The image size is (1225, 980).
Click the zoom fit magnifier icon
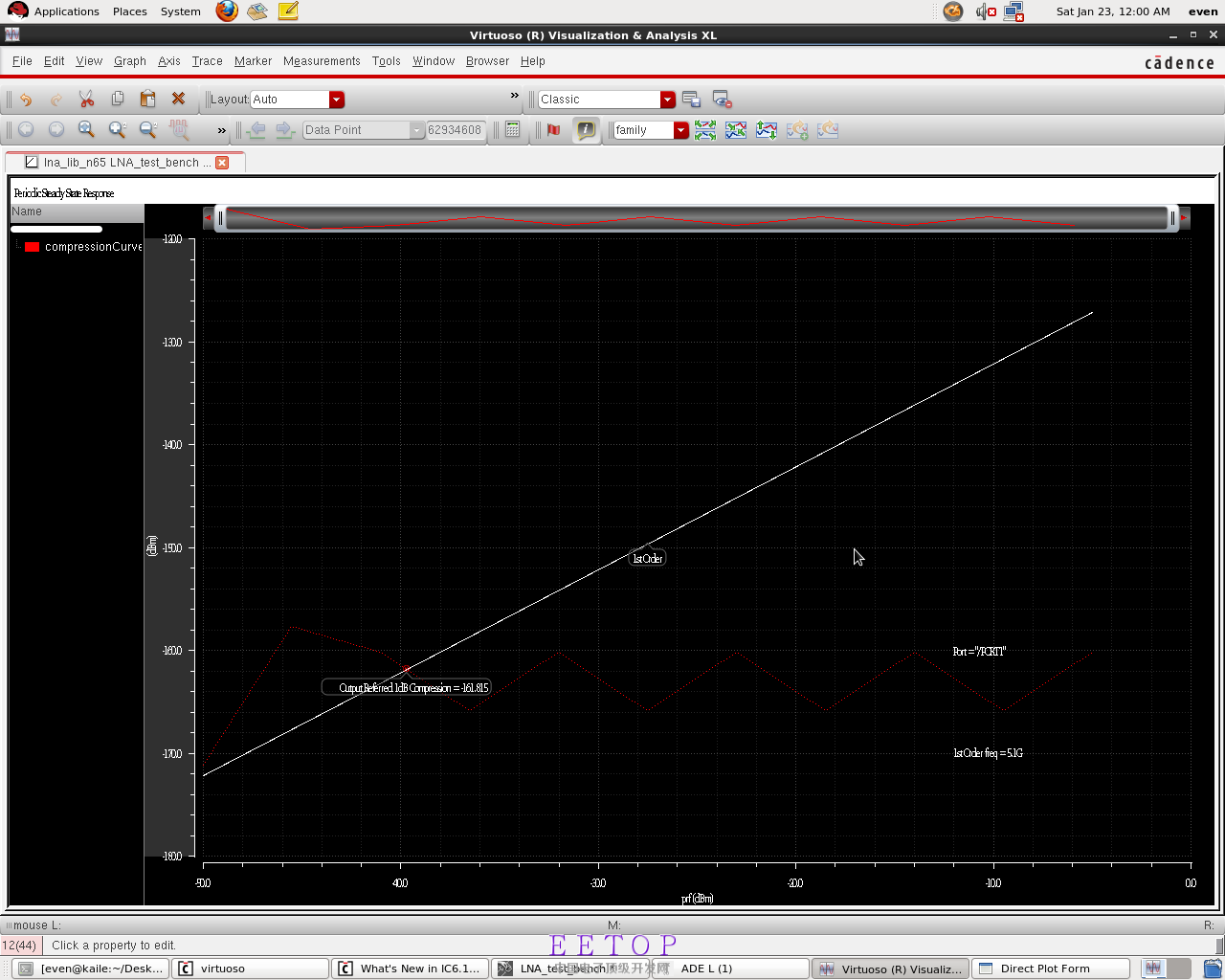(86, 129)
